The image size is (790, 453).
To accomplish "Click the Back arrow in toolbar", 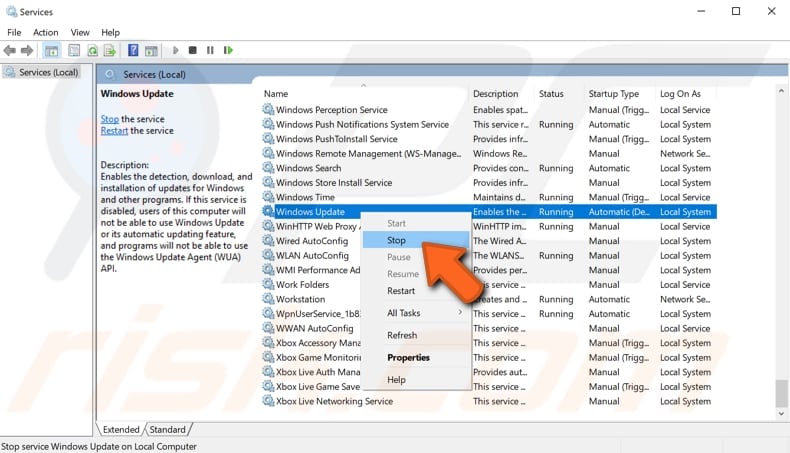I will tap(10, 50).
